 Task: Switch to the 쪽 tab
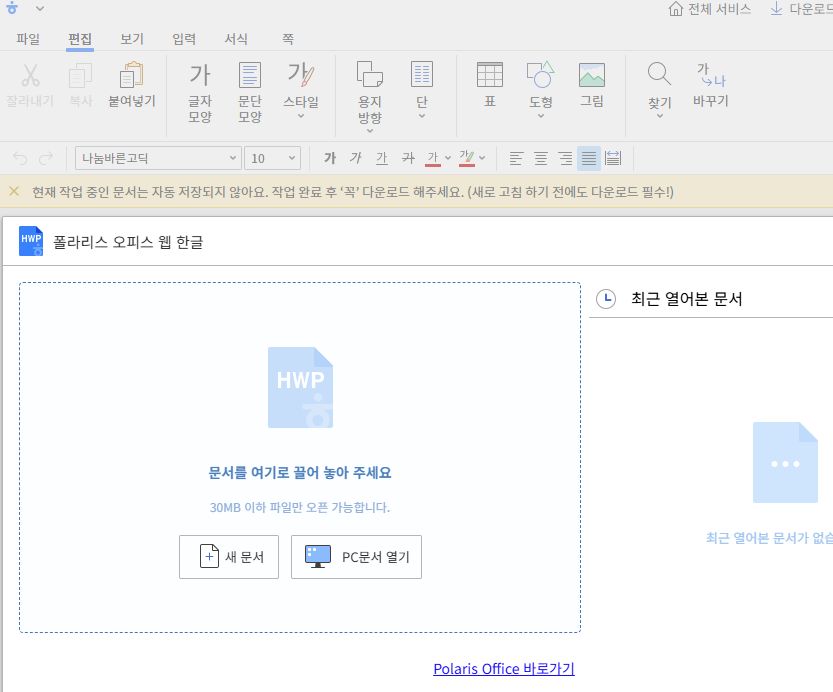287,39
